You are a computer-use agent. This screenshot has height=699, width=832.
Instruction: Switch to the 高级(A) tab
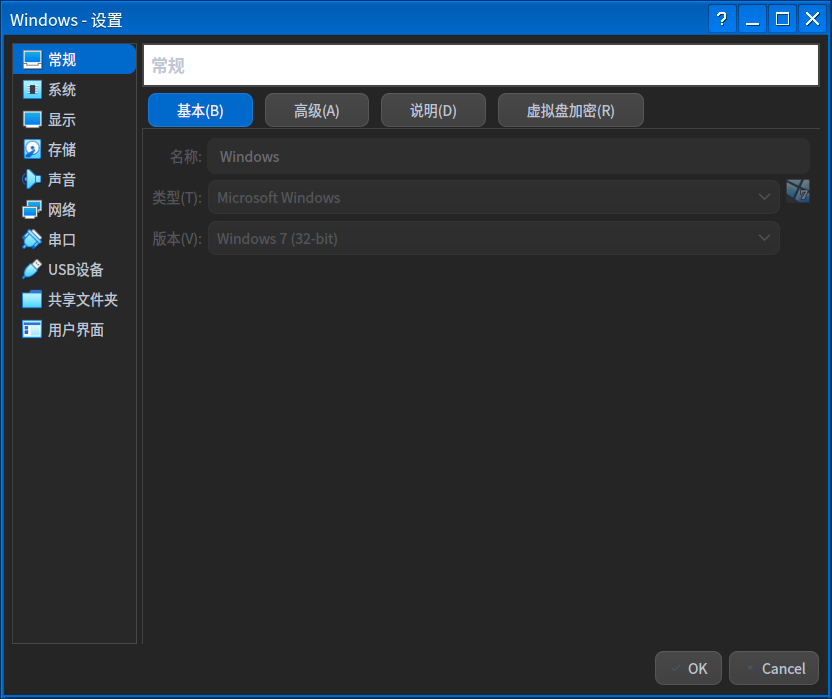(x=317, y=111)
